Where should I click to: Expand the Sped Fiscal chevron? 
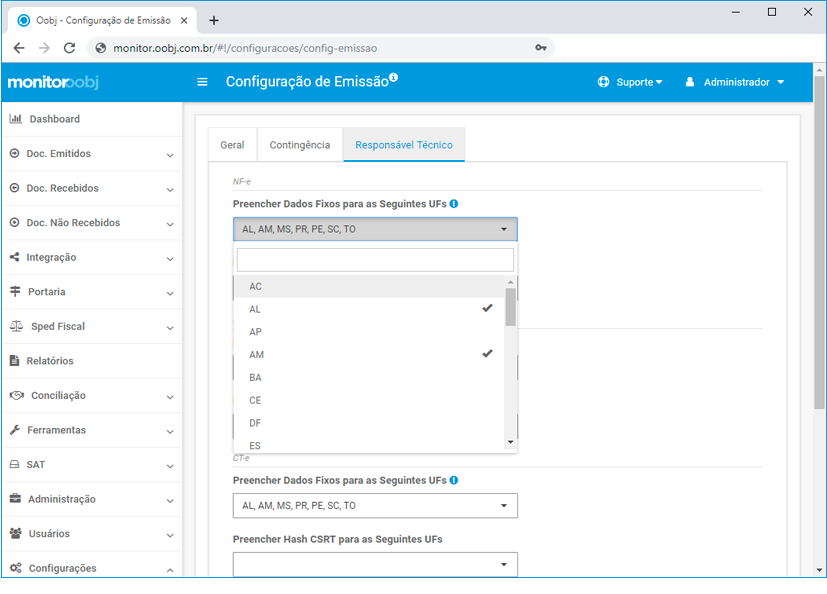point(170,328)
